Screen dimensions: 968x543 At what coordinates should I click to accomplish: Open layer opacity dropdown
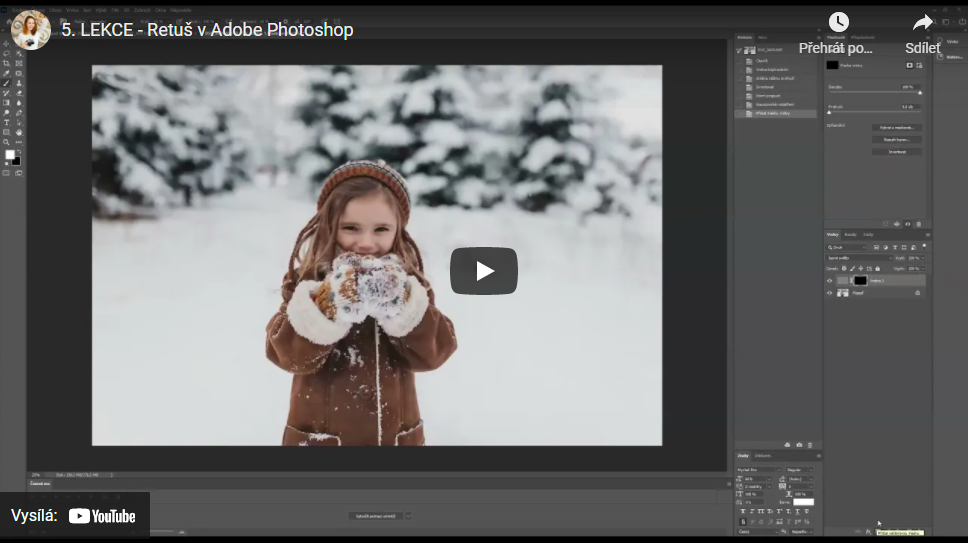(923, 258)
